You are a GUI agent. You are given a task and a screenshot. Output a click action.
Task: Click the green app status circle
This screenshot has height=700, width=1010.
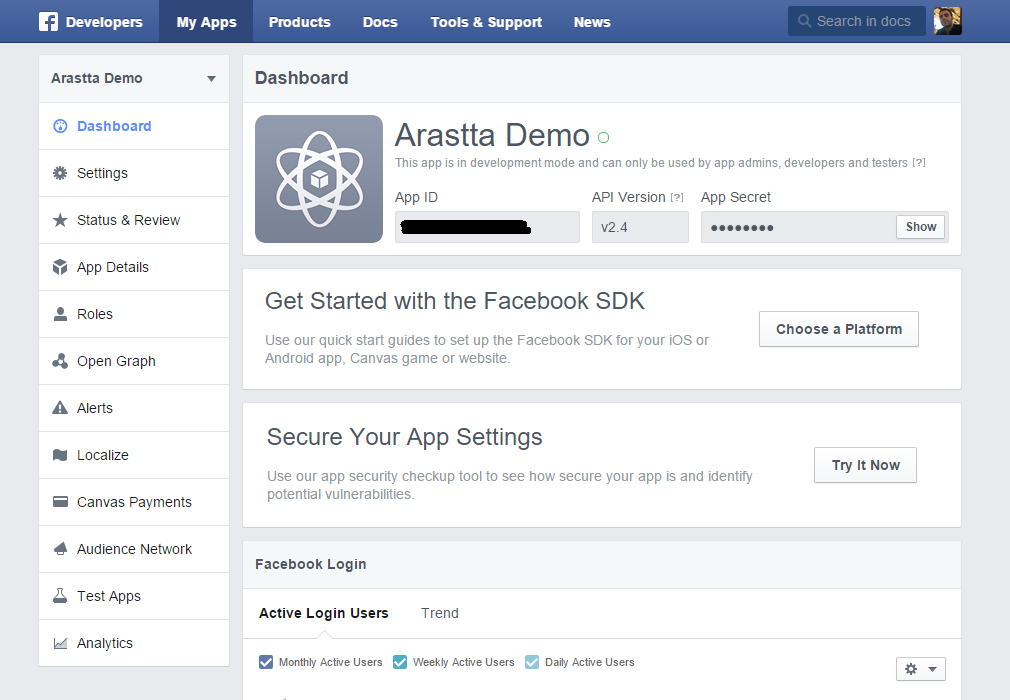pyautogui.click(x=604, y=137)
